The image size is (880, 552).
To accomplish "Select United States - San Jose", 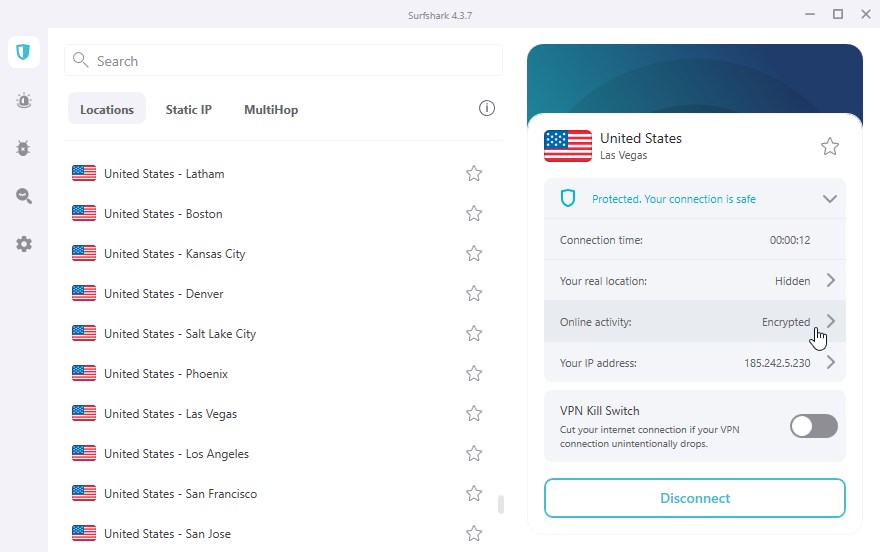I will point(283,533).
